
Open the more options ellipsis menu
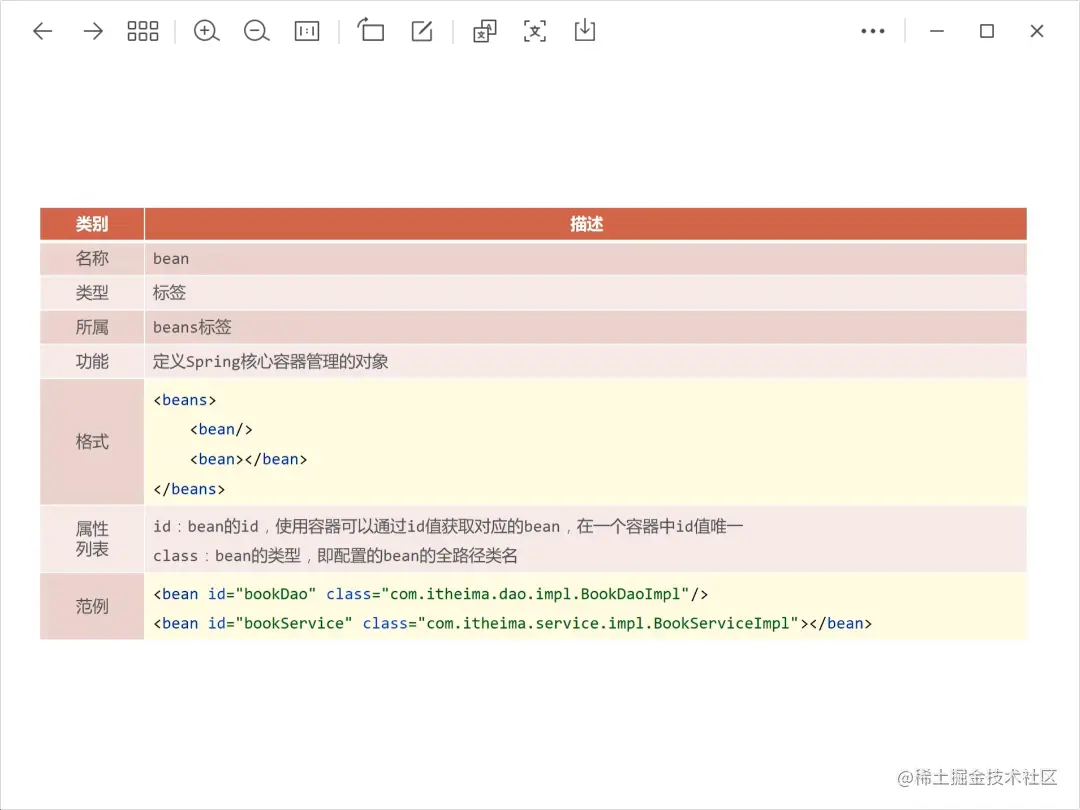tap(873, 31)
